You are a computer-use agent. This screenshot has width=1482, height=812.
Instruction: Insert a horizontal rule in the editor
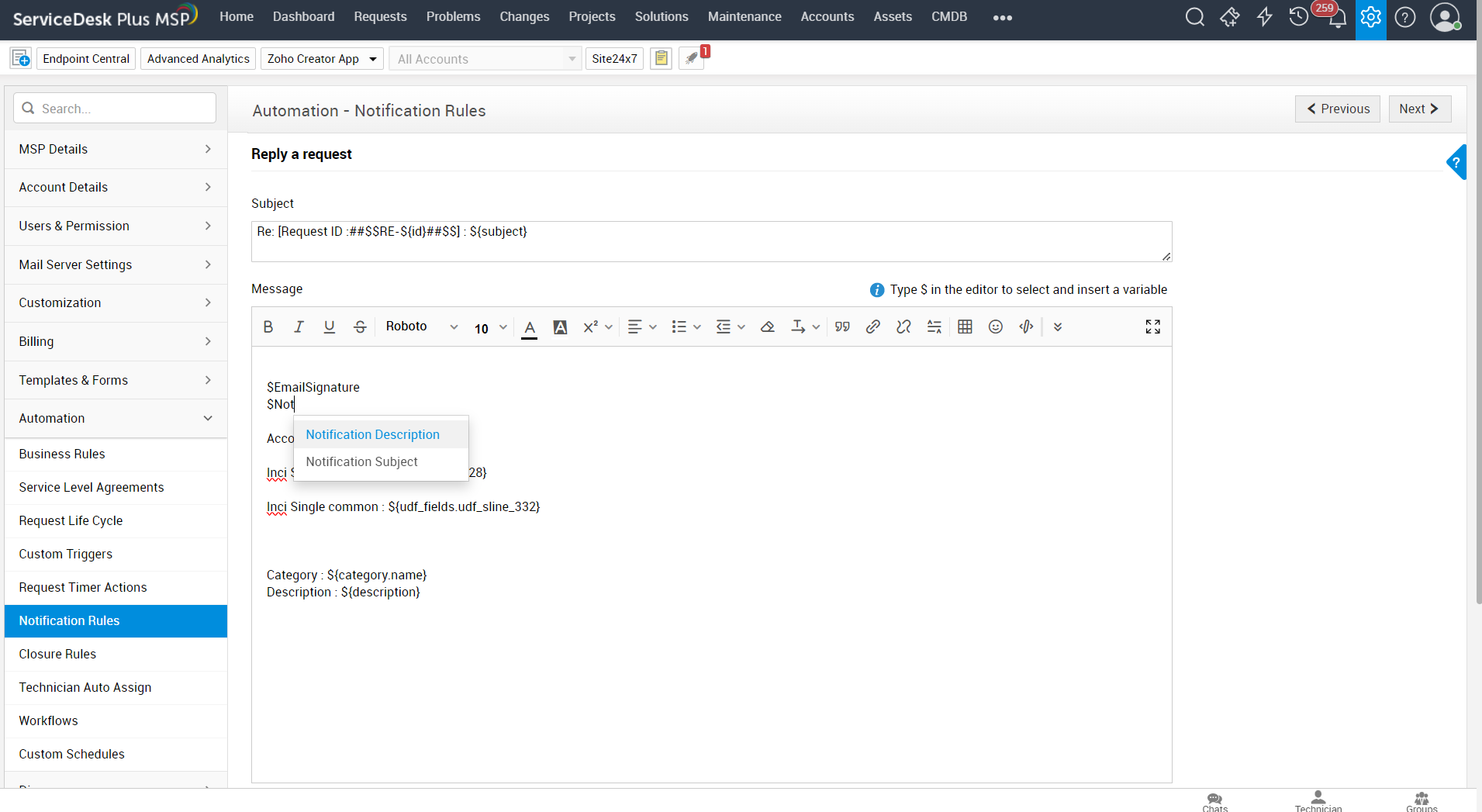point(934,327)
